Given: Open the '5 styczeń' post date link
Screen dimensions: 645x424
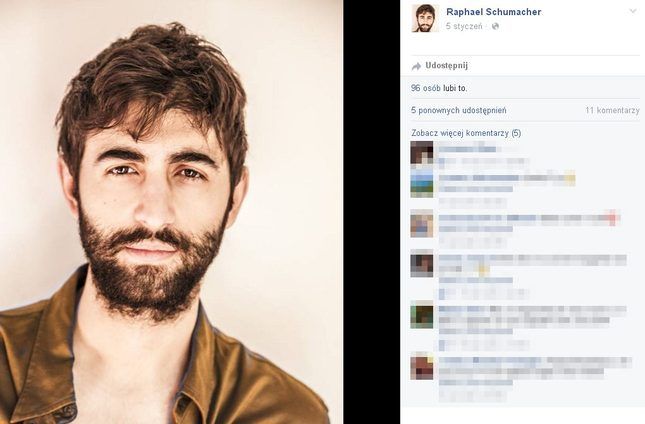Looking at the screenshot, I should tap(464, 26).
